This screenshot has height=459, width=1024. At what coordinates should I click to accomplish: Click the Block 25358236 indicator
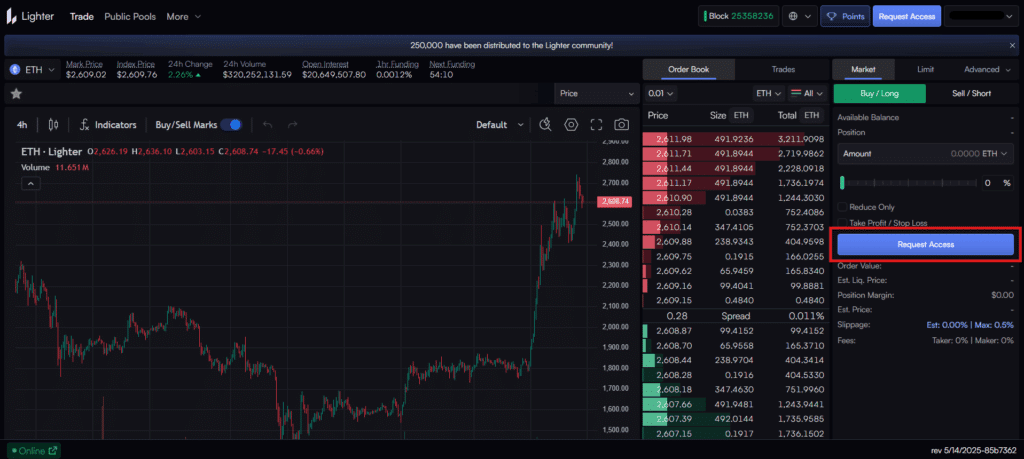point(739,16)
